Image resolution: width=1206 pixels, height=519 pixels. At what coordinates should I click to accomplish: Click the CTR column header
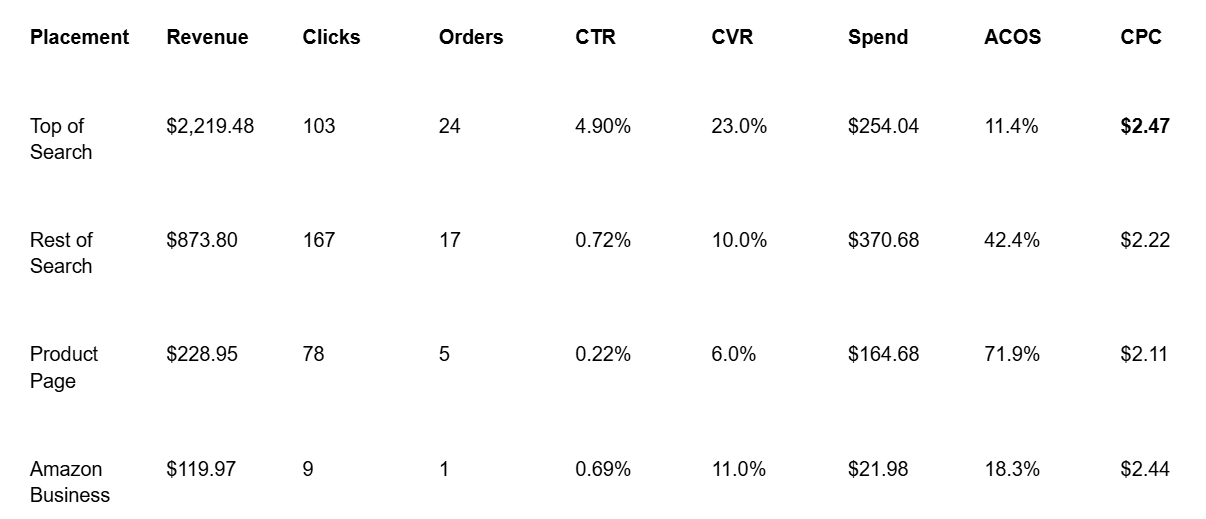(595, 37)
